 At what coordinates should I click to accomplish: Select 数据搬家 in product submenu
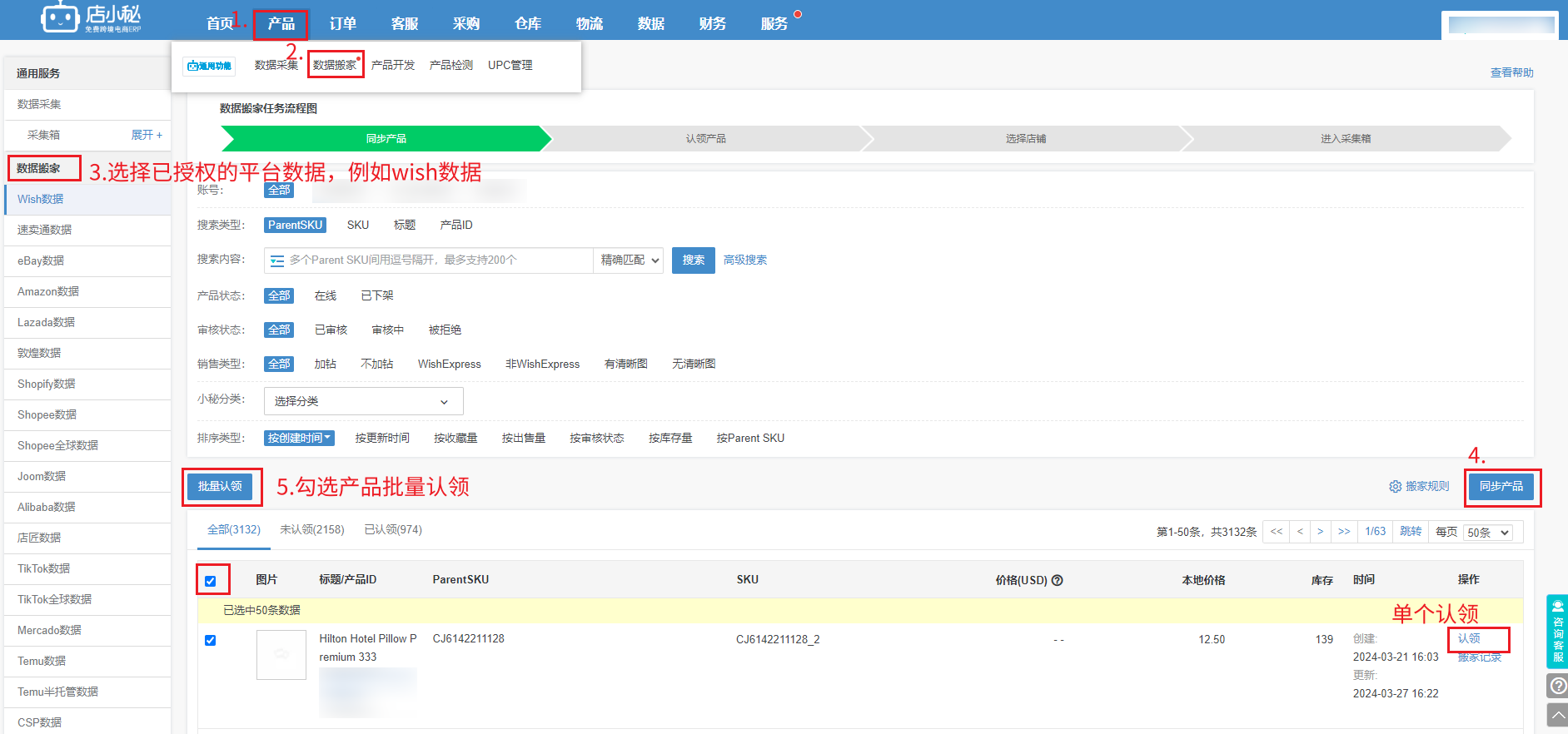[335, 65]
